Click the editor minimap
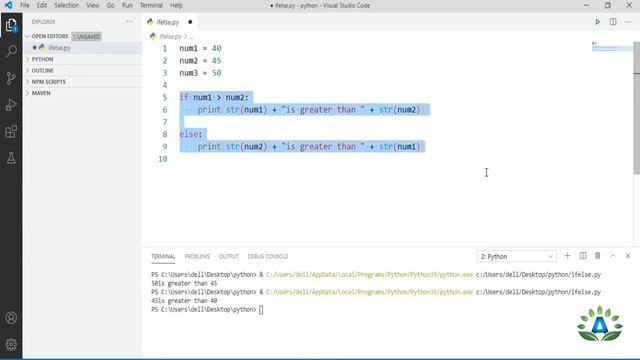The width and height of the screenshot is (640, 360). tap(611, 47)
